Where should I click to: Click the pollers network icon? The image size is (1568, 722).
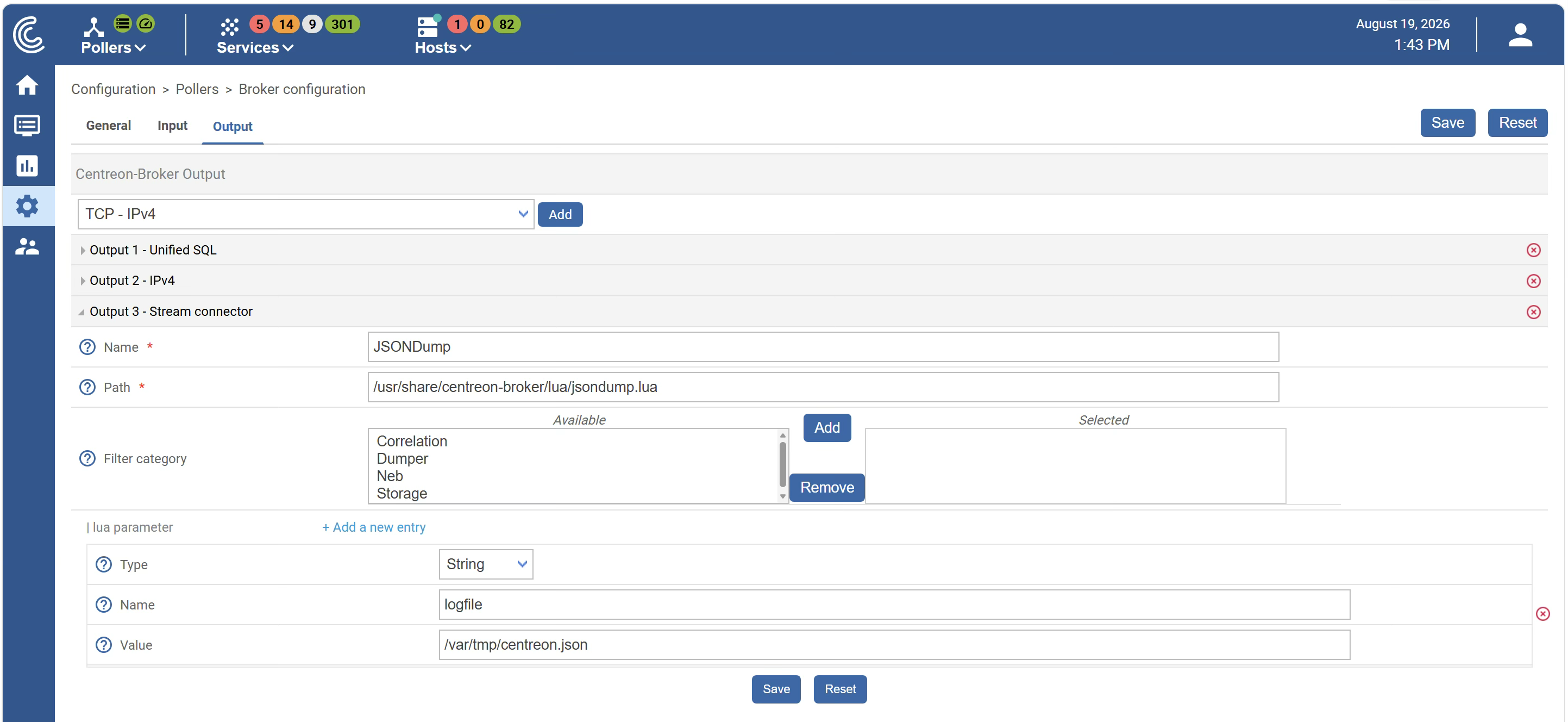94,27
